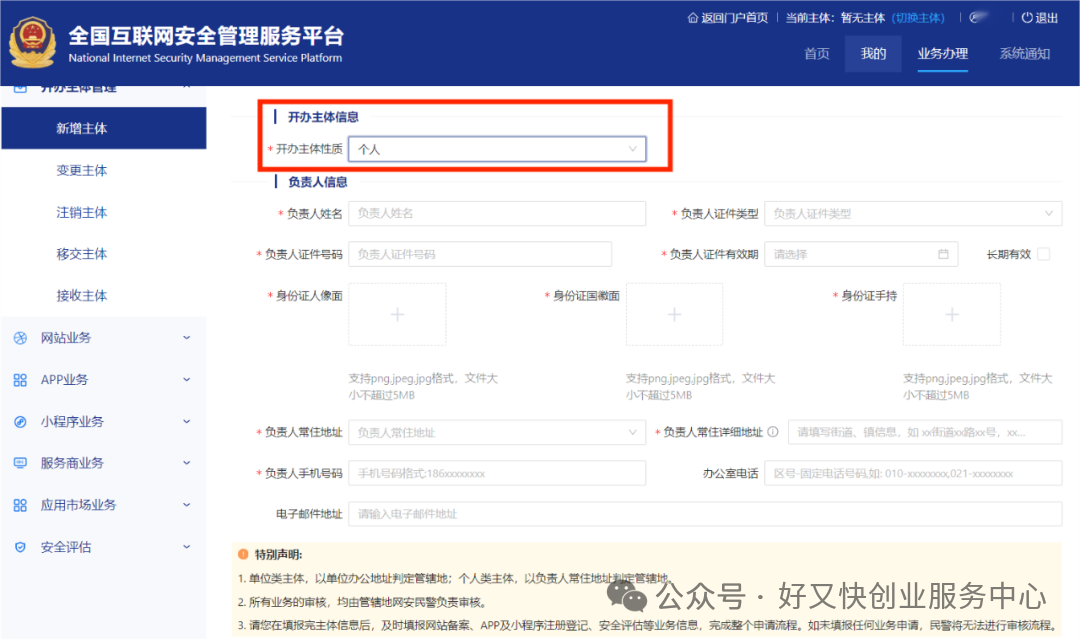The width and height of the screenshot is (1080, 639).
Task: Click the 服务商业务 monitor icon
Action: 20,463
